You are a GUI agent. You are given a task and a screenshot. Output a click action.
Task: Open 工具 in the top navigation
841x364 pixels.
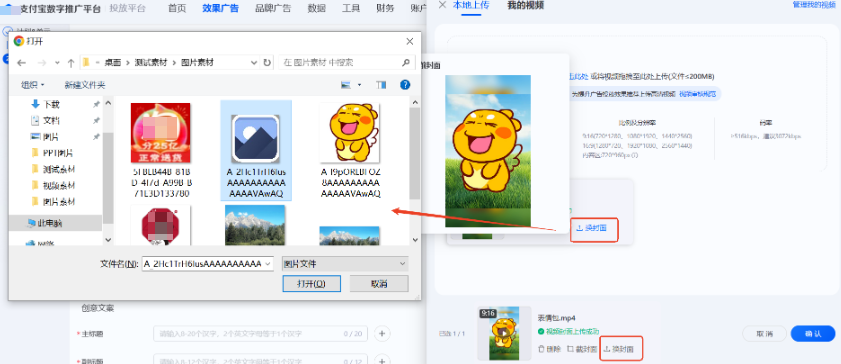pos(351,8)
